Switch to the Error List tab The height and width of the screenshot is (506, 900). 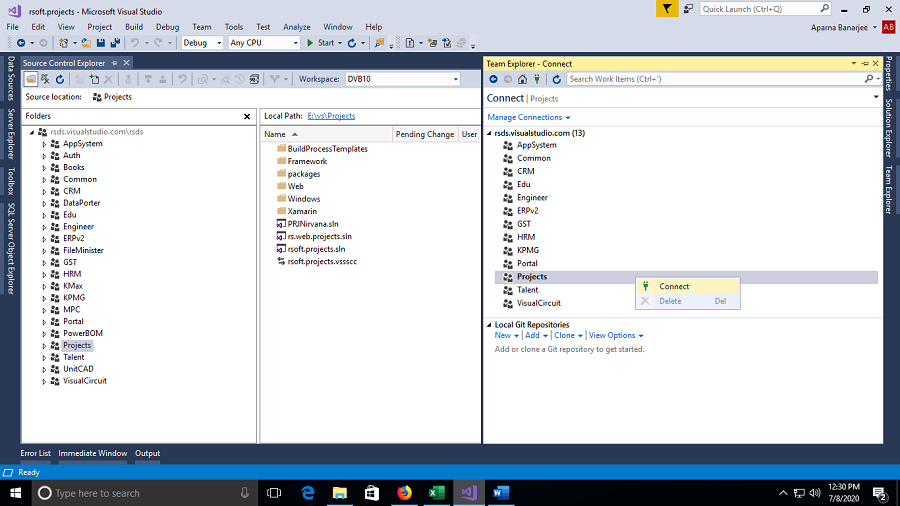click(36, 453)
